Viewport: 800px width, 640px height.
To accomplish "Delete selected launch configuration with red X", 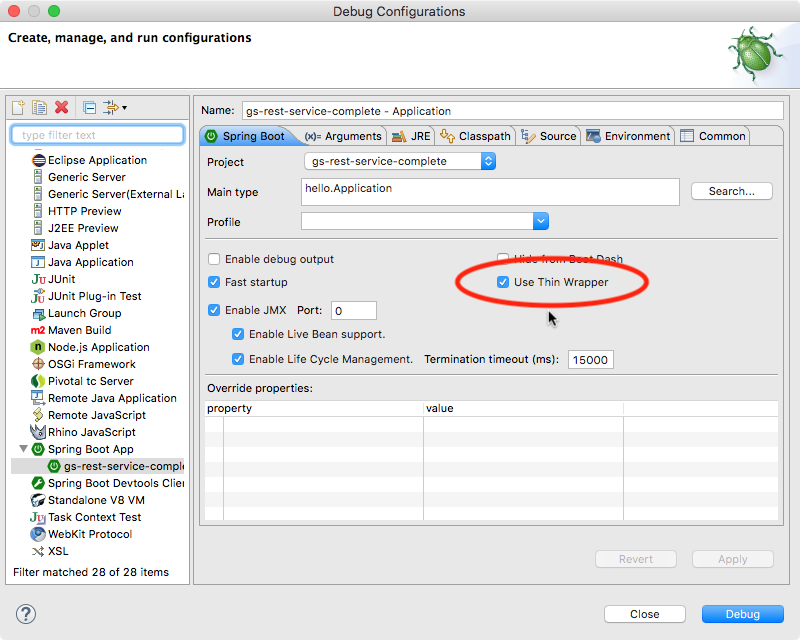I will 62,107.
